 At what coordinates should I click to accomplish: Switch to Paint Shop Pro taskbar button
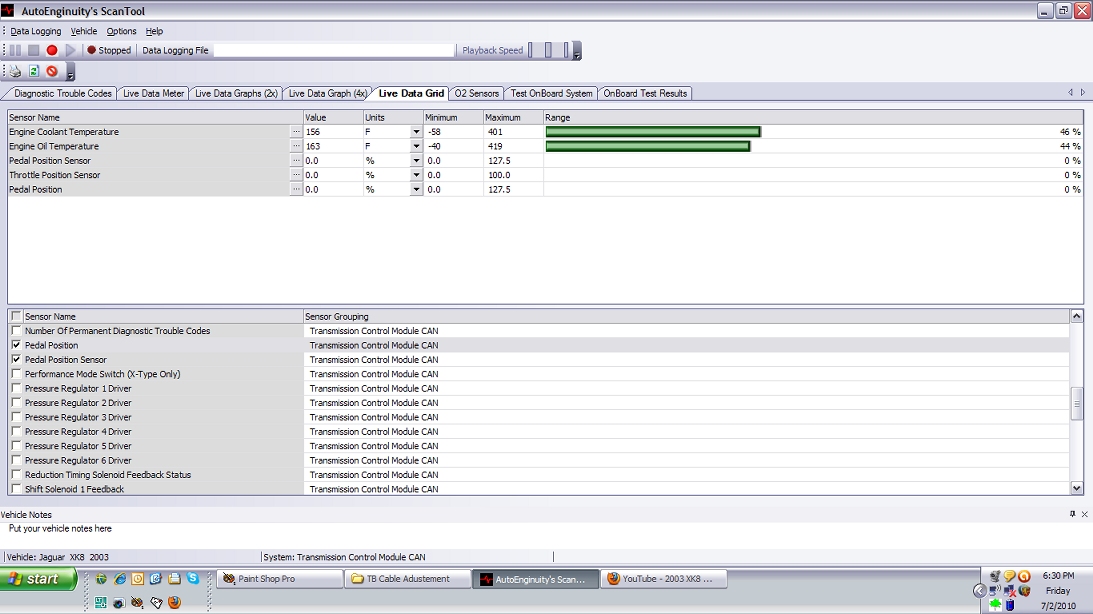[280, 579]
